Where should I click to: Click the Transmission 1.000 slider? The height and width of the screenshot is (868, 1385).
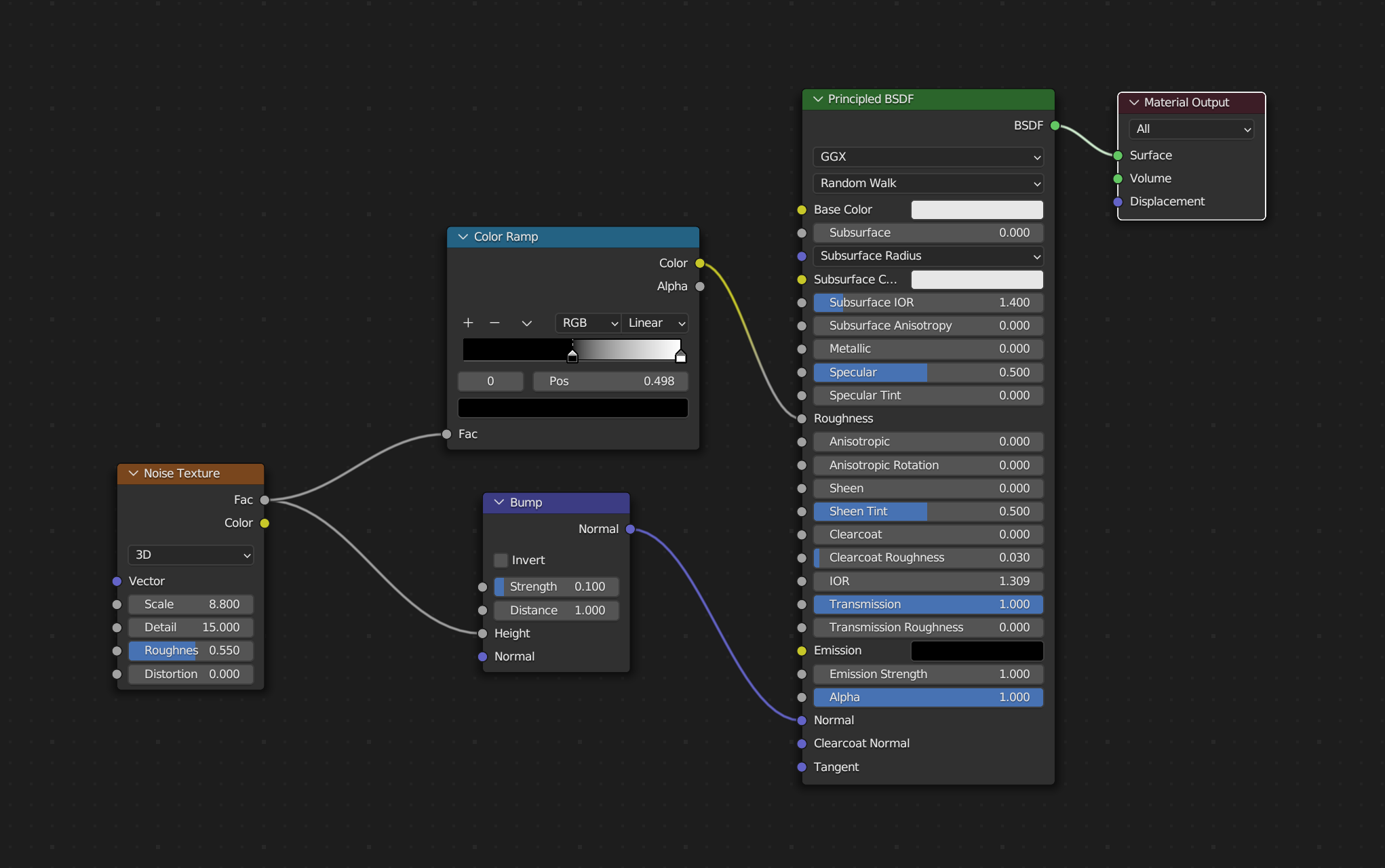(928, 605)
